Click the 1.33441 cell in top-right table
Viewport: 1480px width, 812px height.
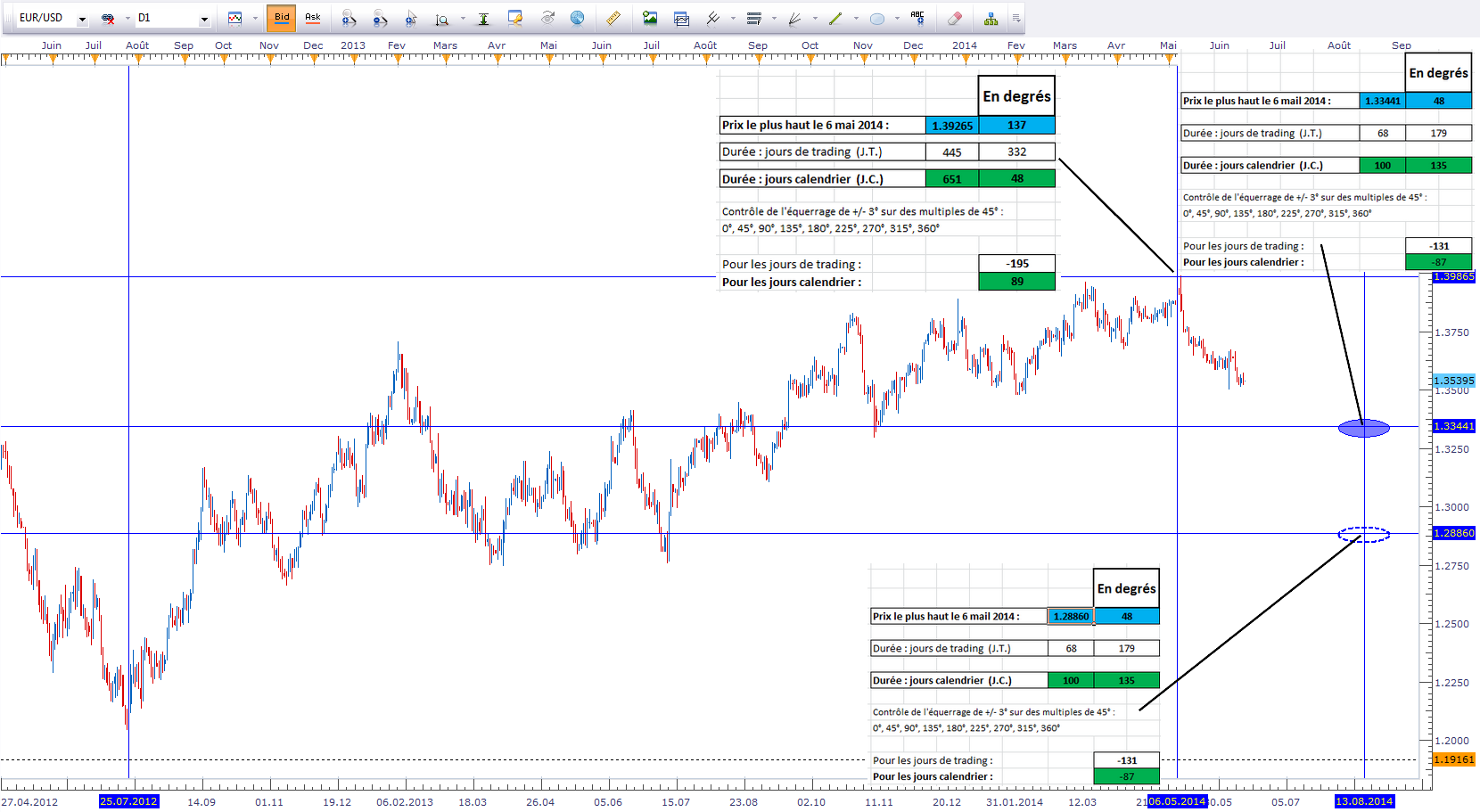(x=1382, y=101)
